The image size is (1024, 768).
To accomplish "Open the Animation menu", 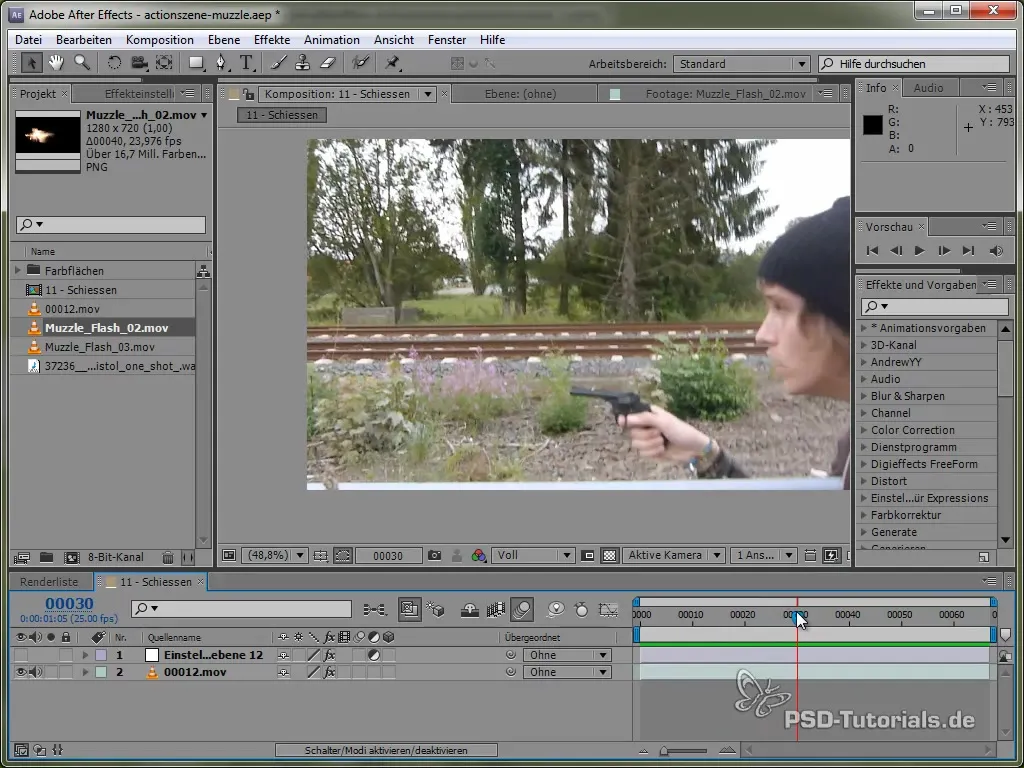I will tap(332, 40).
